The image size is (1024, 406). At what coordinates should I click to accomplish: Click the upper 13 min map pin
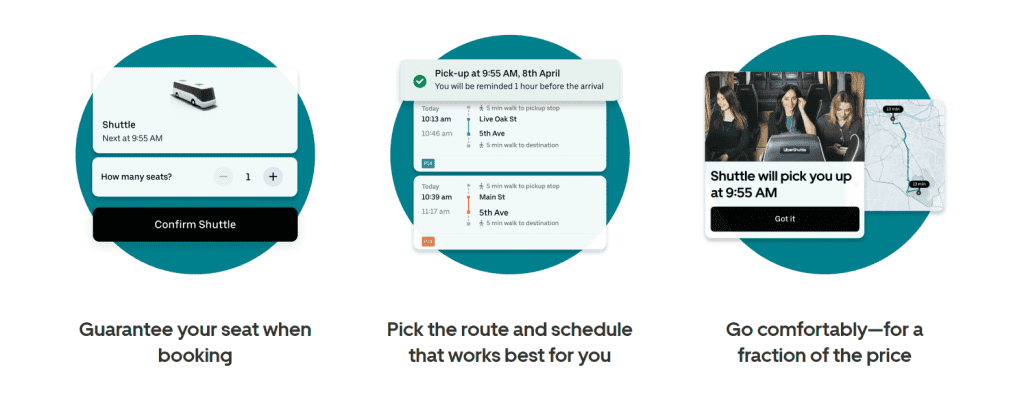click(x=891, y=110)
